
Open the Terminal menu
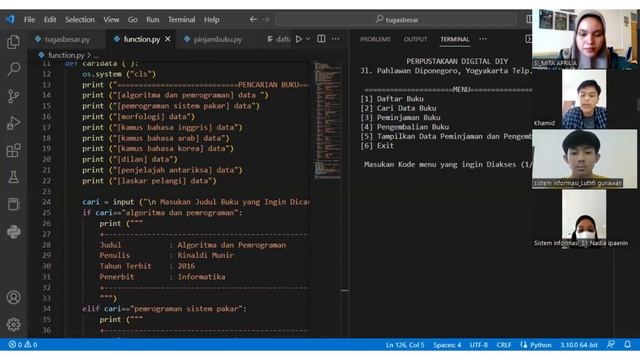[x=182, y=20]
